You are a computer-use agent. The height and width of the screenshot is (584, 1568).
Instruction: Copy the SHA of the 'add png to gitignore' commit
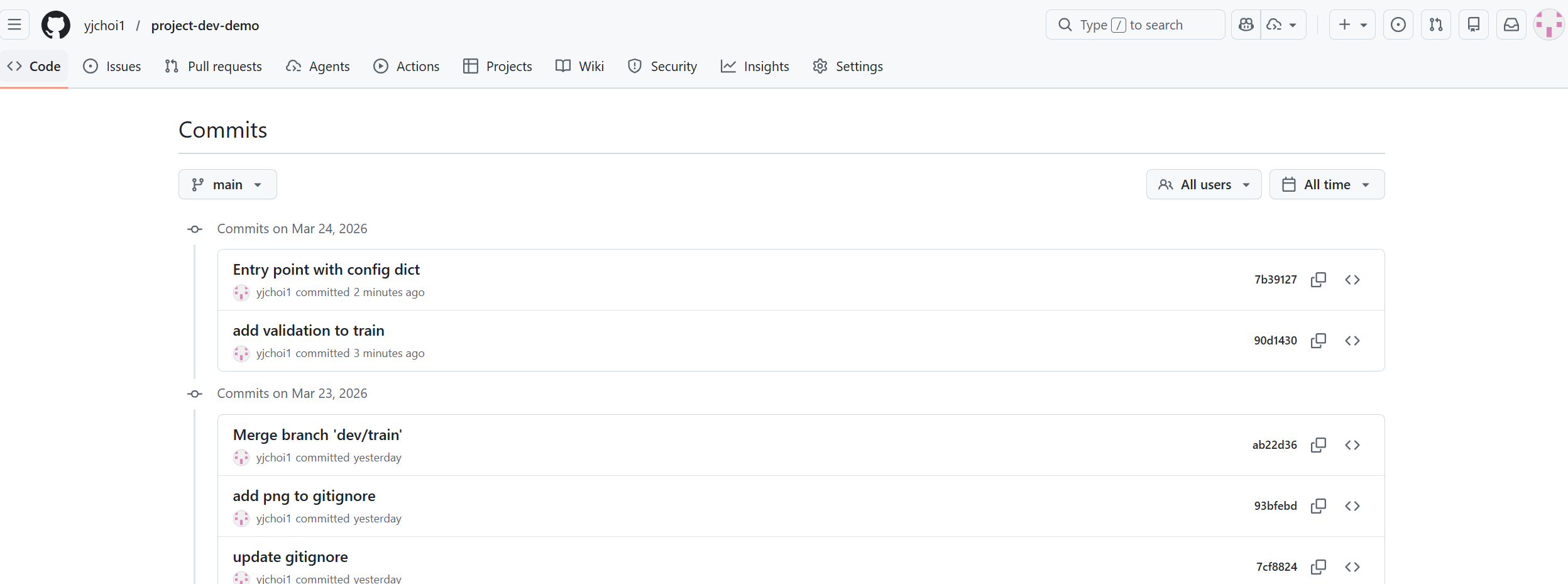pos(1318,505)
